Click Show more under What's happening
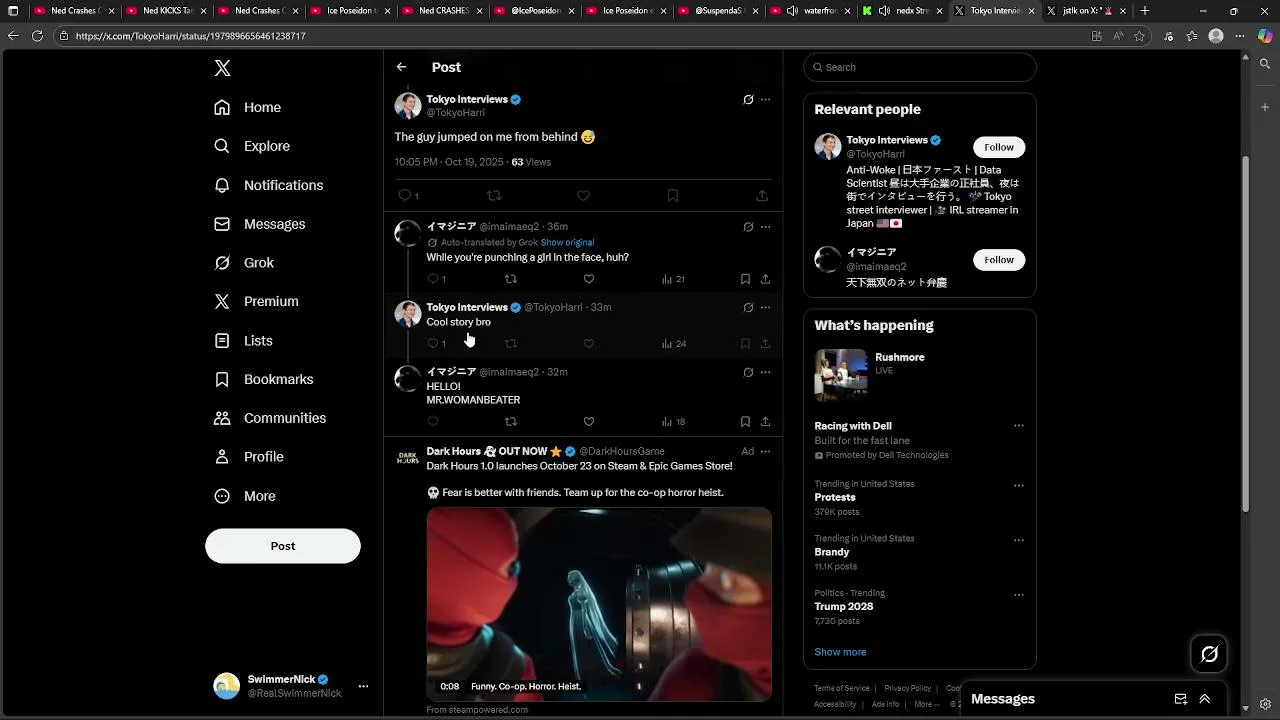 pos(840,652)
